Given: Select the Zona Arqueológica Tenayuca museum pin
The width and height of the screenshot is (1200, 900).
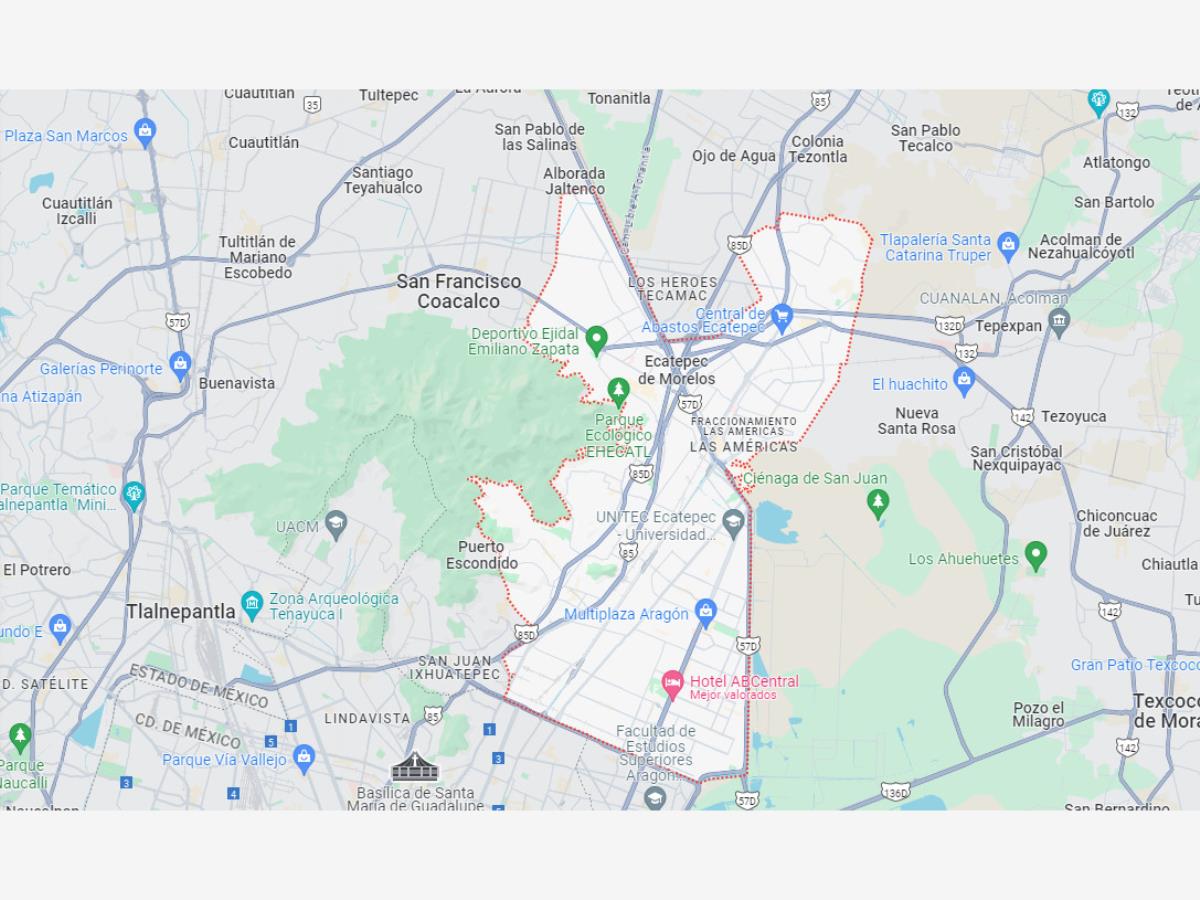Looking at the screenshot, I should 252,604.
